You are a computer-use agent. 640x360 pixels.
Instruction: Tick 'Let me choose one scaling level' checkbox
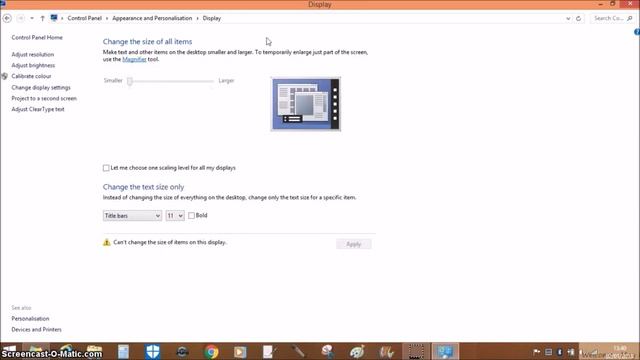106,168
